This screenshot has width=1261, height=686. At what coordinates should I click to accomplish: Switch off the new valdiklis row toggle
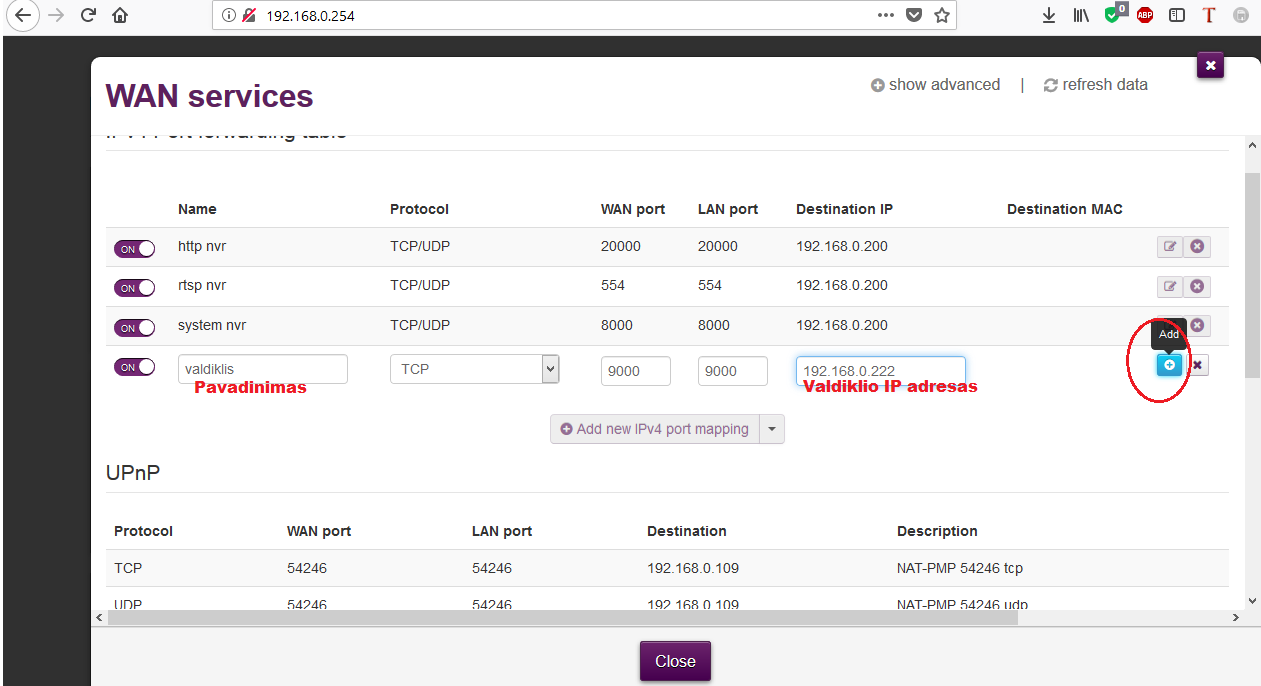click(x=135, y=367)
